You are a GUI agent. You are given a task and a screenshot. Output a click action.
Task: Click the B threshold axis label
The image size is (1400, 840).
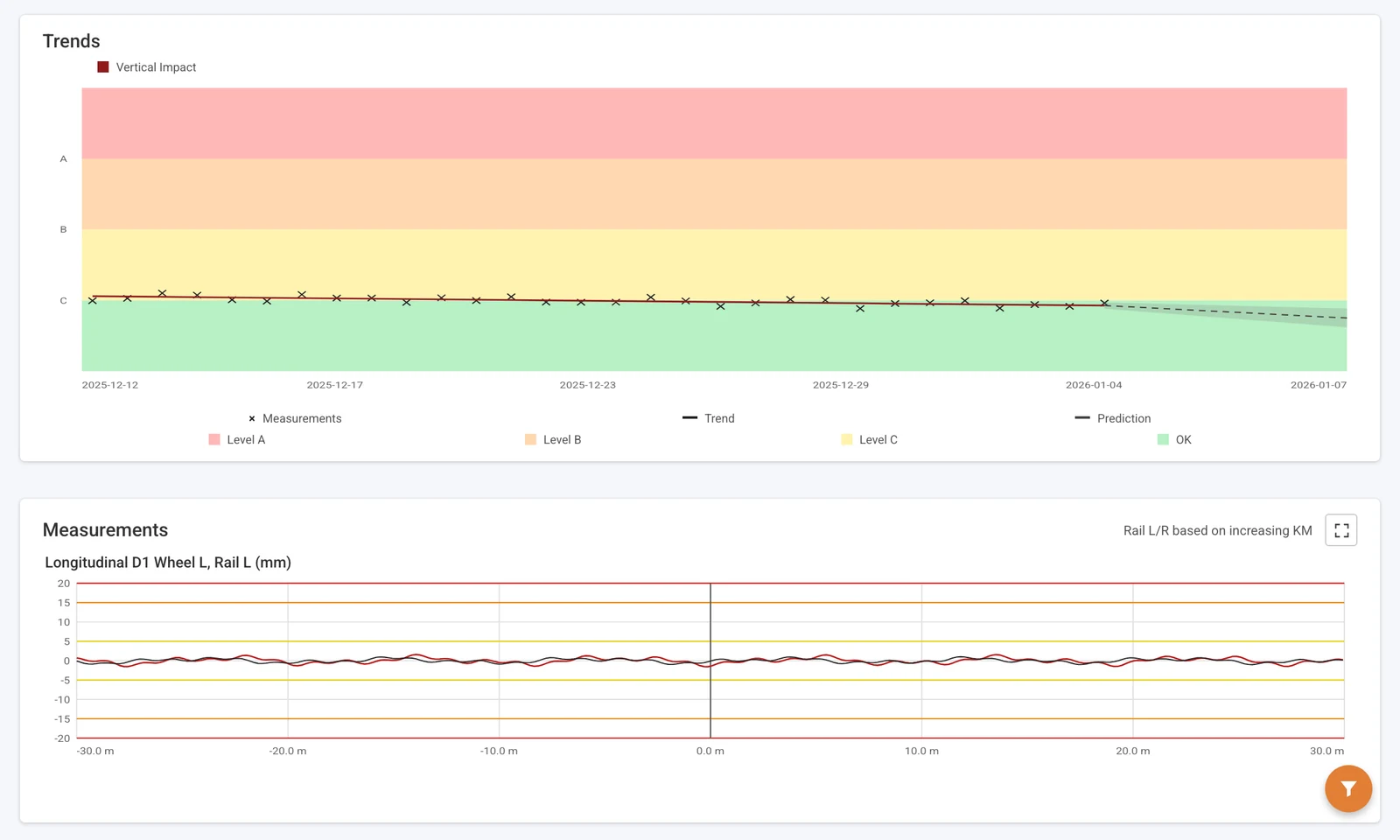[63, 229]
